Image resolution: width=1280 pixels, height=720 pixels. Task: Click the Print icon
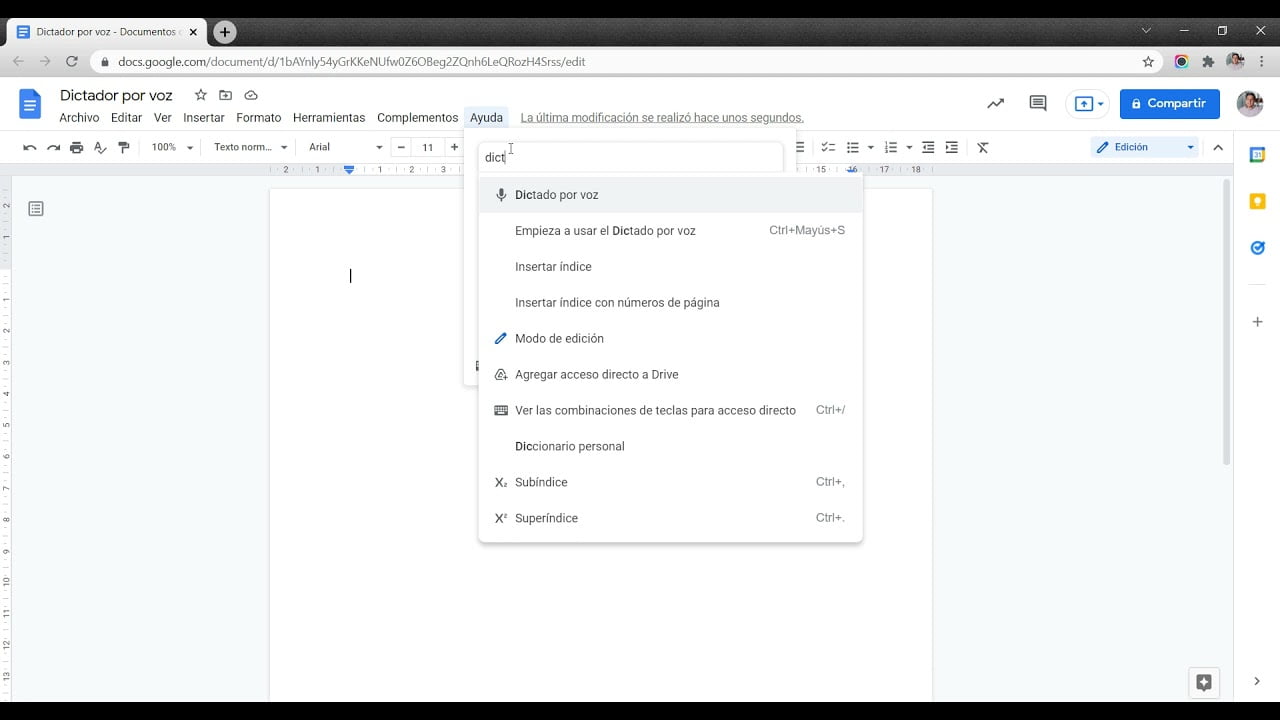(76, 147)
